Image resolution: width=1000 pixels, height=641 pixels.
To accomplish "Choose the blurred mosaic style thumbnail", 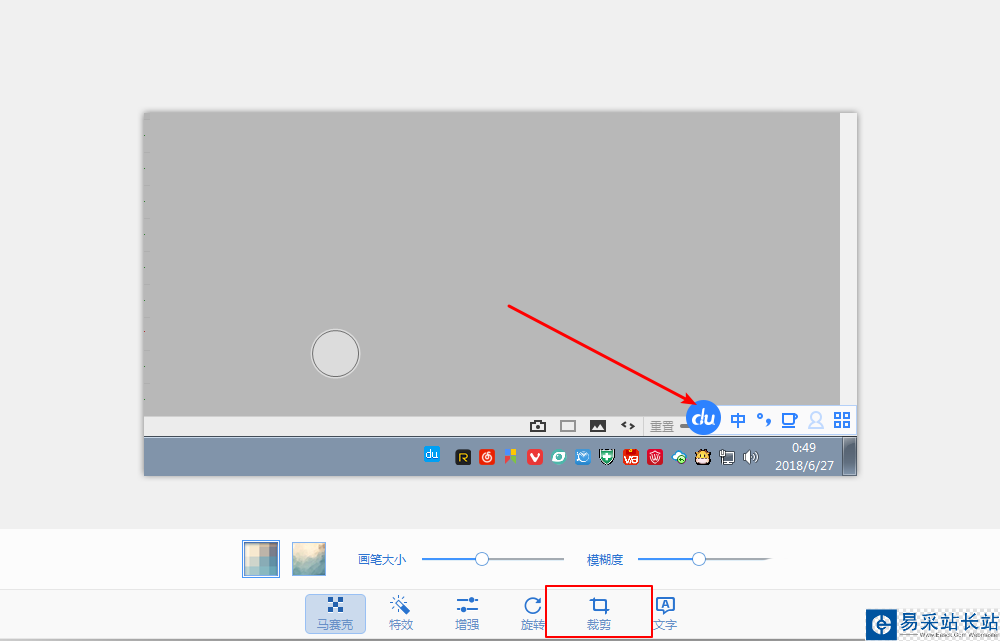I will coord(309,559).
